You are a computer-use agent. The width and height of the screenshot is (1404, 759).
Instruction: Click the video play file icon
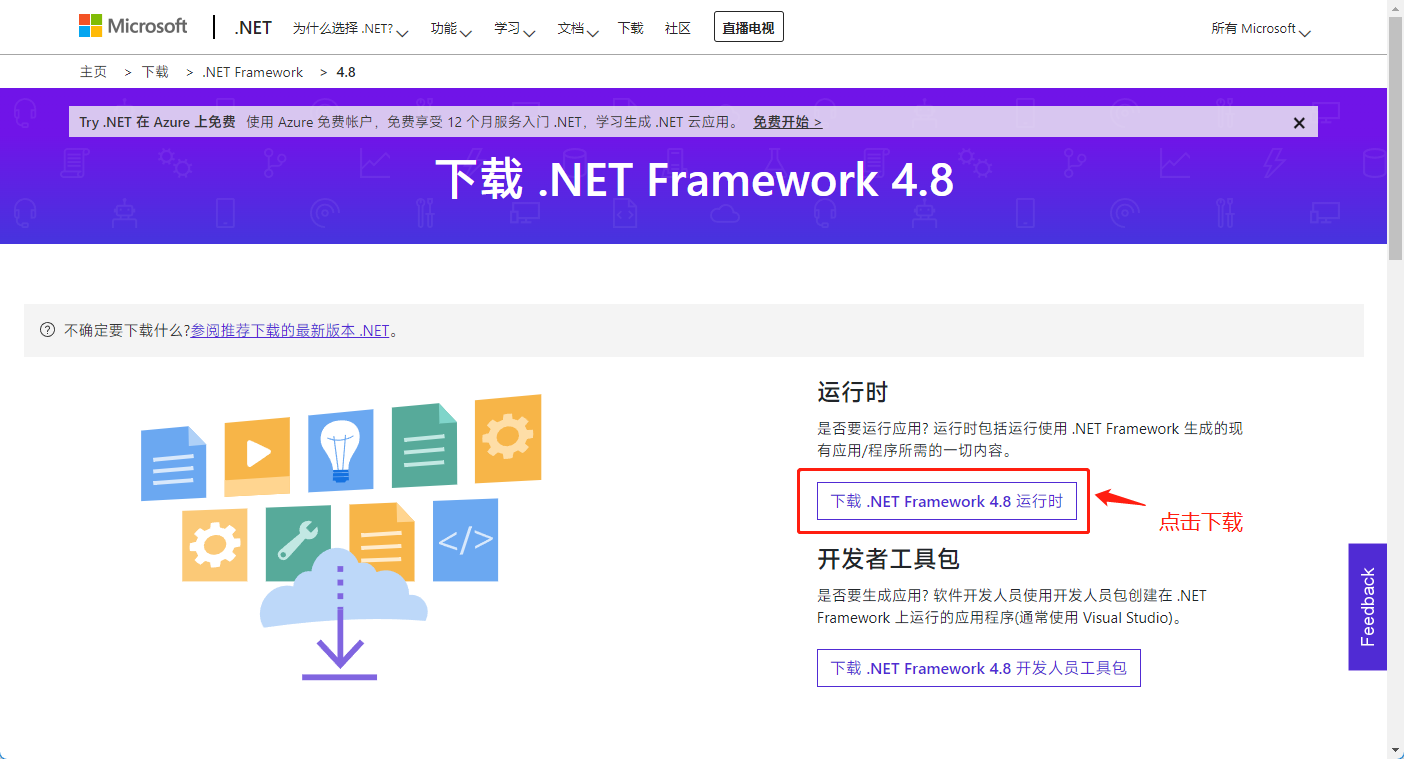[257, 455]
